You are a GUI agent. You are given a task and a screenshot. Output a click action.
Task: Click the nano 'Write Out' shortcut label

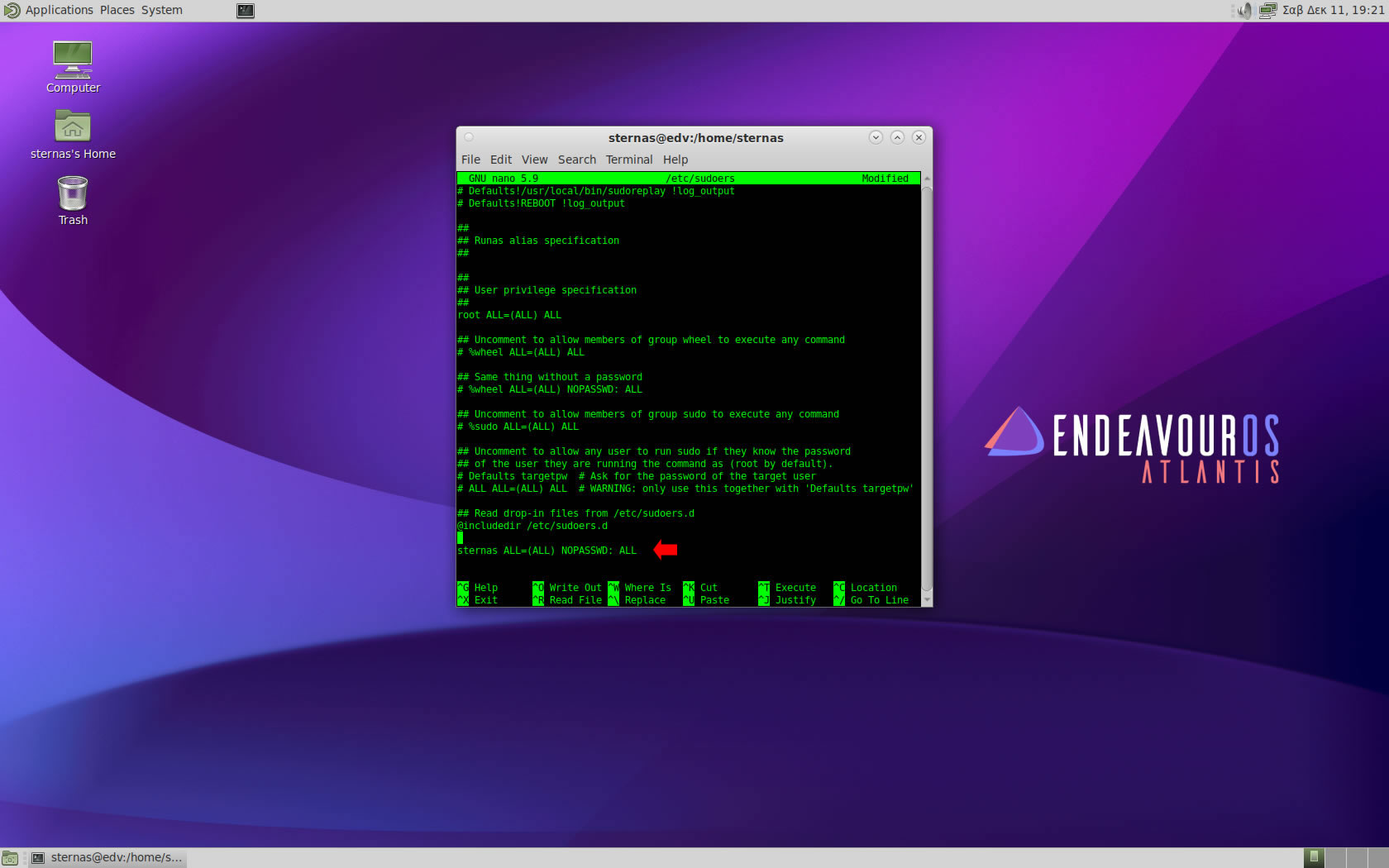(575, 588)
